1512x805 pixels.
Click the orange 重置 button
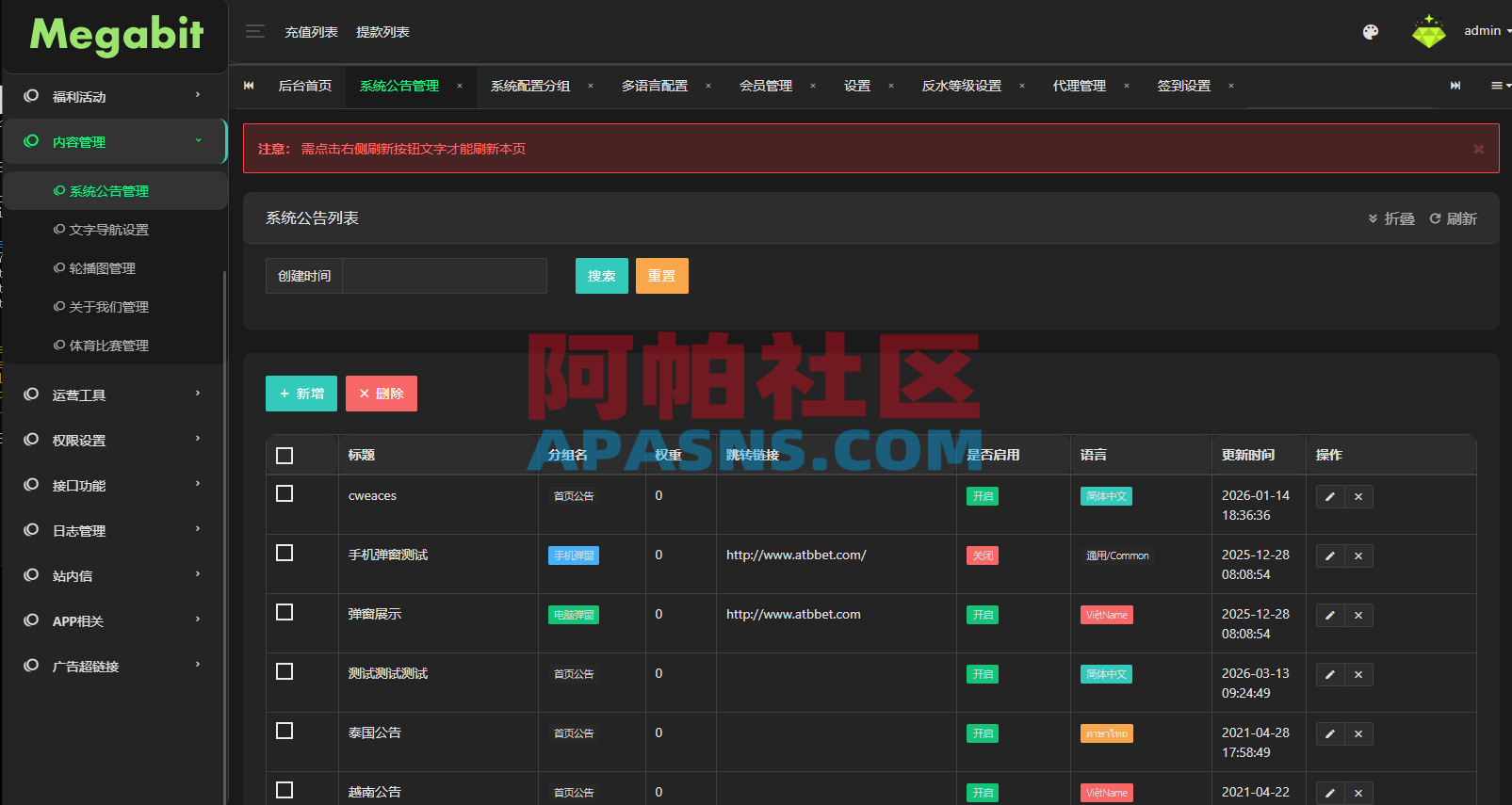(662, 276)
